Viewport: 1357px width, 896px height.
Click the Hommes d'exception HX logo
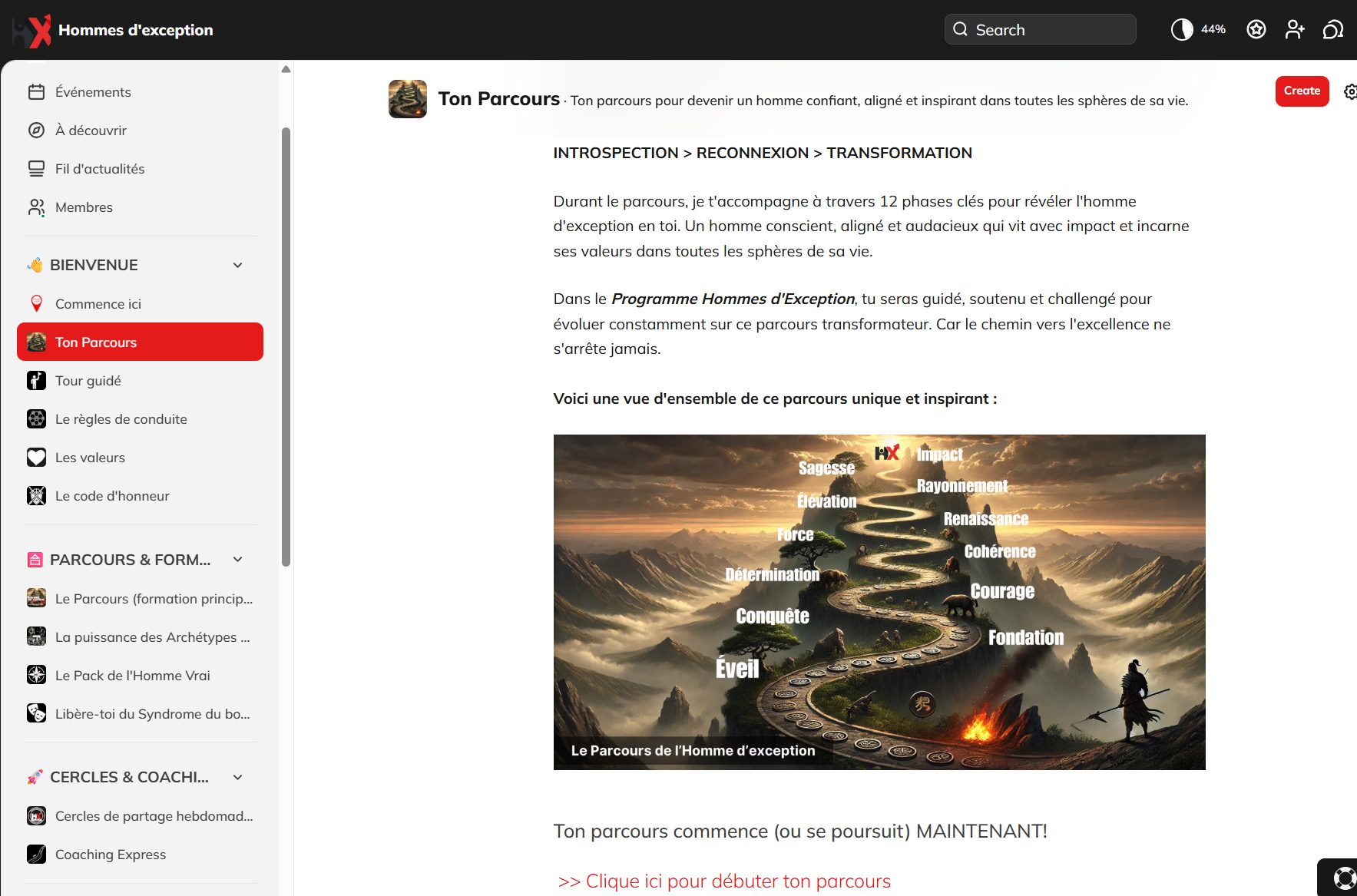point(31,30)
